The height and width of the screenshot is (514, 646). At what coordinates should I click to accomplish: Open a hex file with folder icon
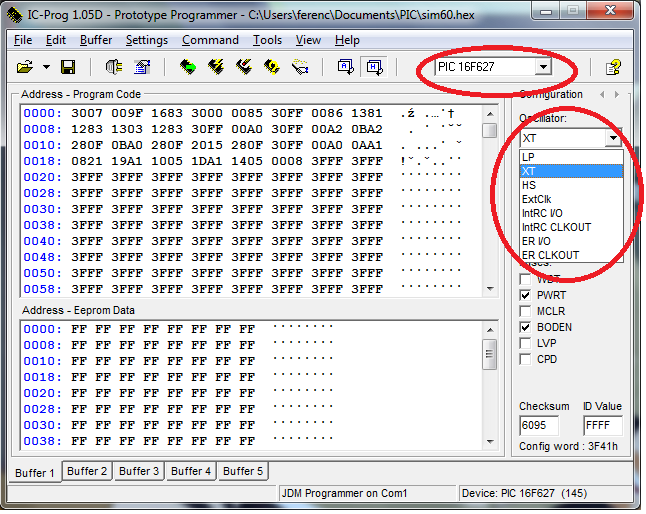coord(25,67)
